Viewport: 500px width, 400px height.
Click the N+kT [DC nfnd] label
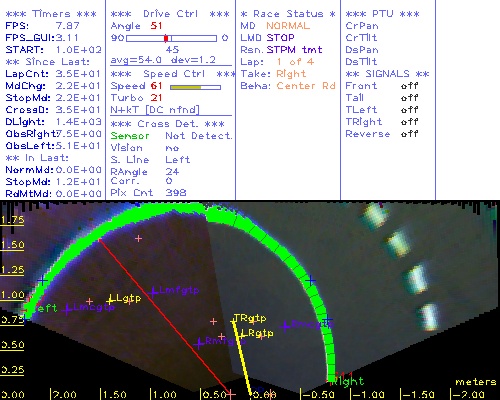pyautogui.click(x=155, y=110)
